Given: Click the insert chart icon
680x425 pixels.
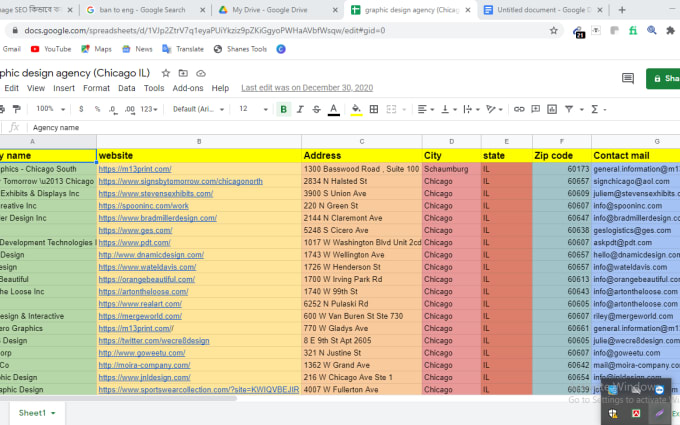Looking at the screenshot, I should click(552, 109).
